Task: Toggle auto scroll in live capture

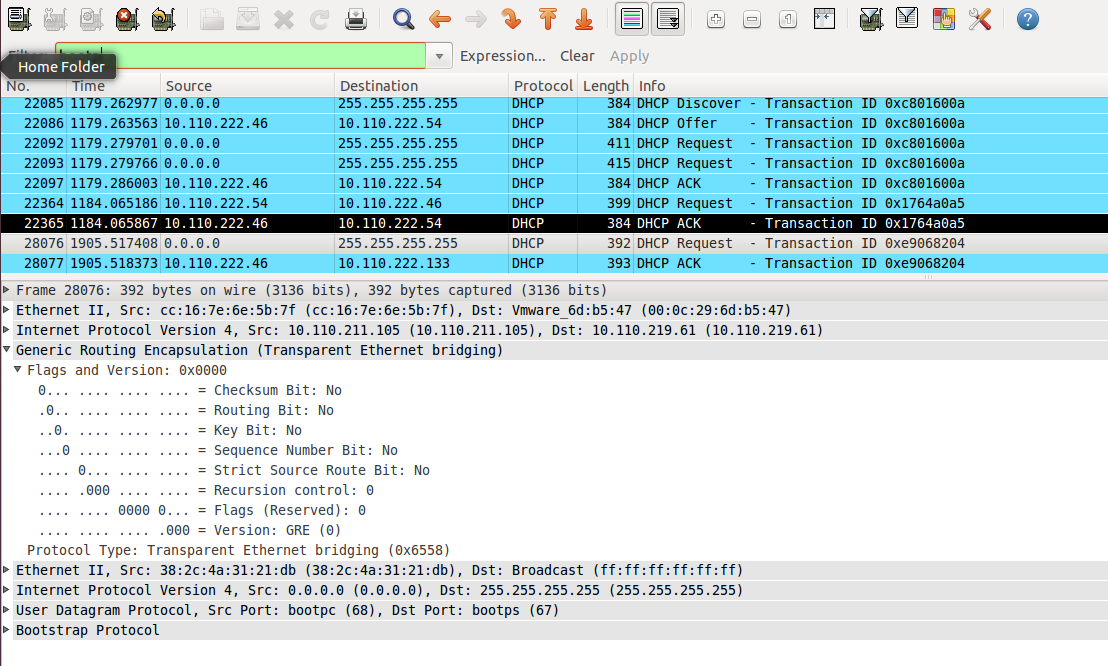Action: pos(667,19)
